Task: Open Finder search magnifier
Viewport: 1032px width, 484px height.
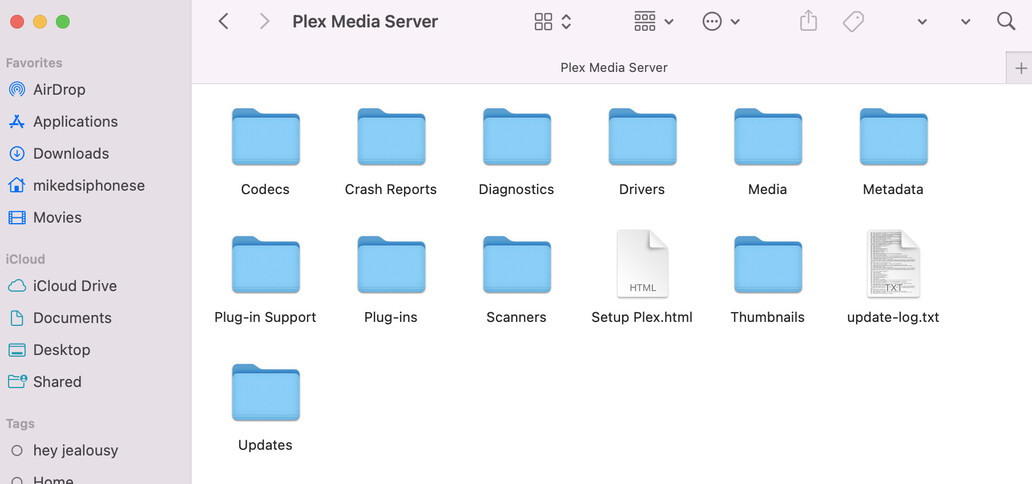Action: tap(1006, 21)
